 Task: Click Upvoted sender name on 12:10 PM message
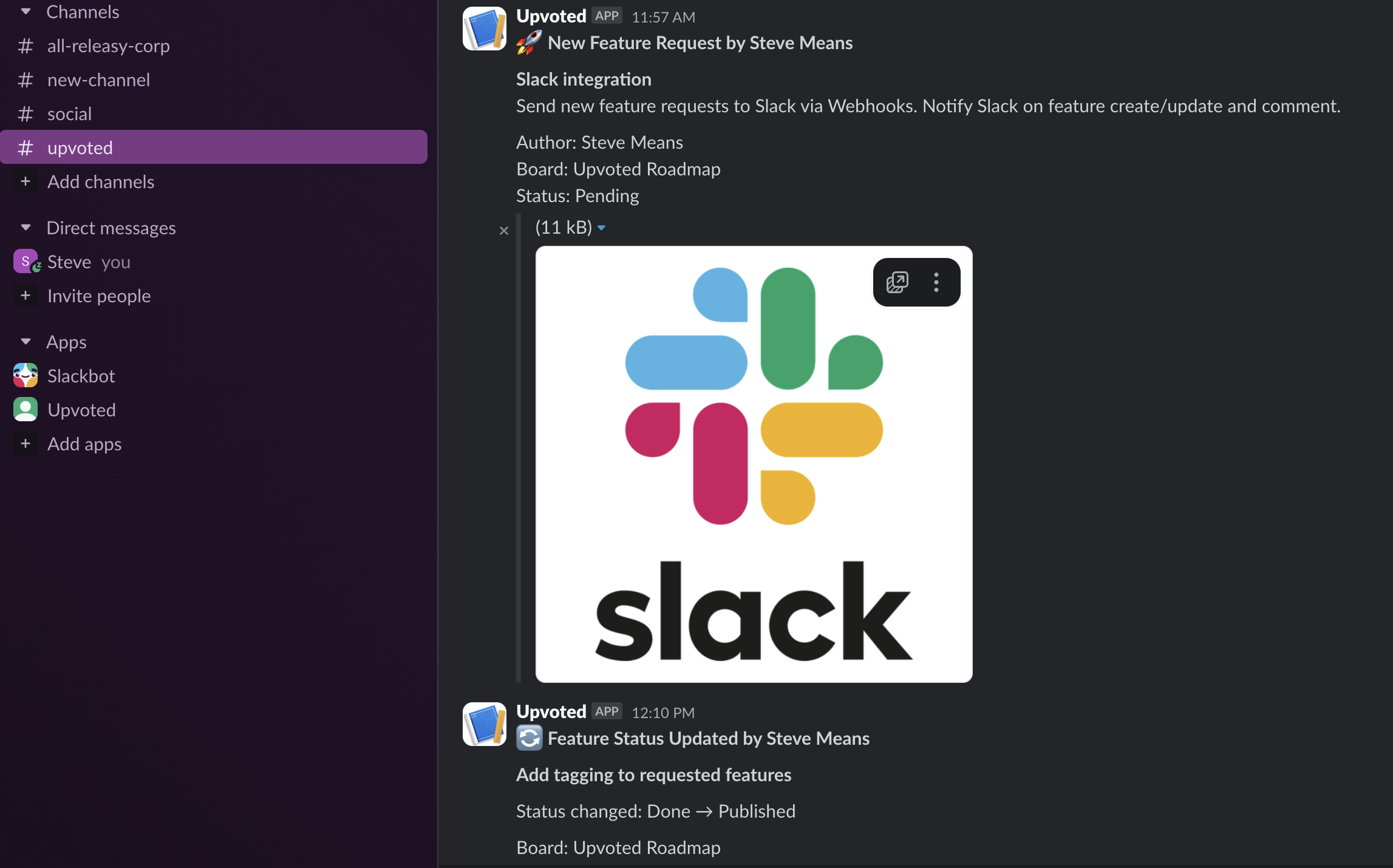pyautogui.click(x=551, y=711)
